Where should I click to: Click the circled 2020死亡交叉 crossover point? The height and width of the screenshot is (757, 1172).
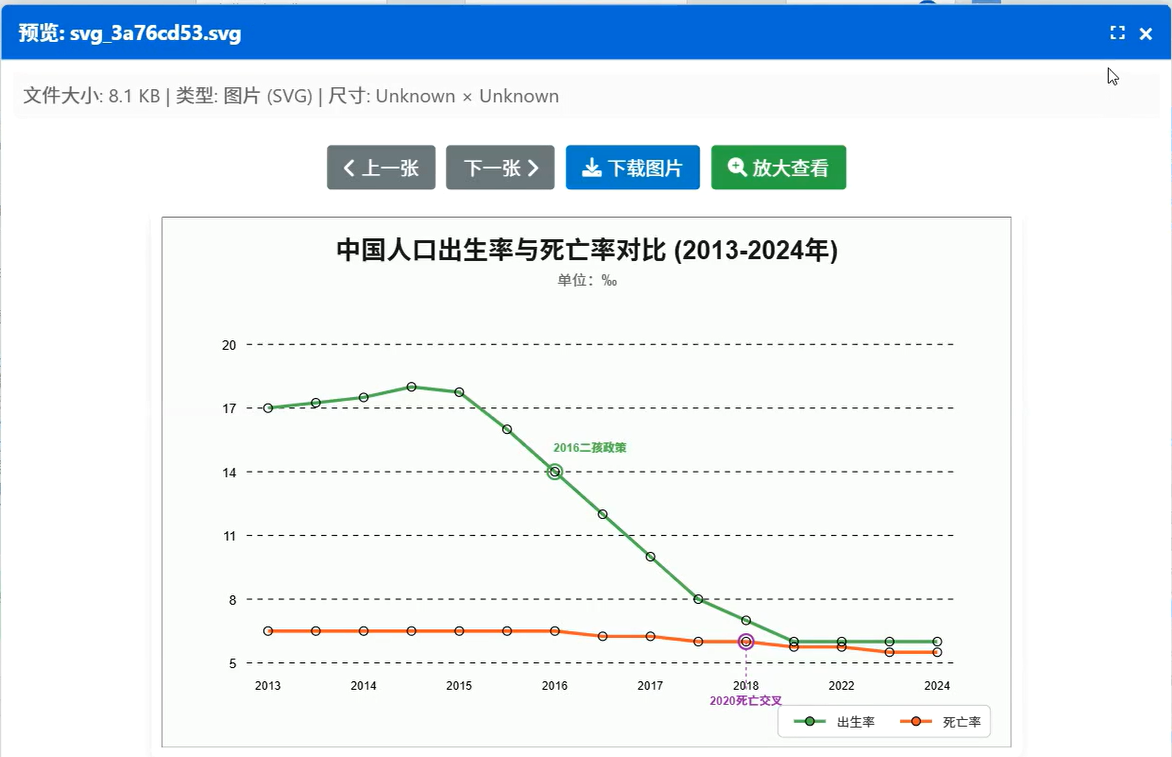coord(745,641)
